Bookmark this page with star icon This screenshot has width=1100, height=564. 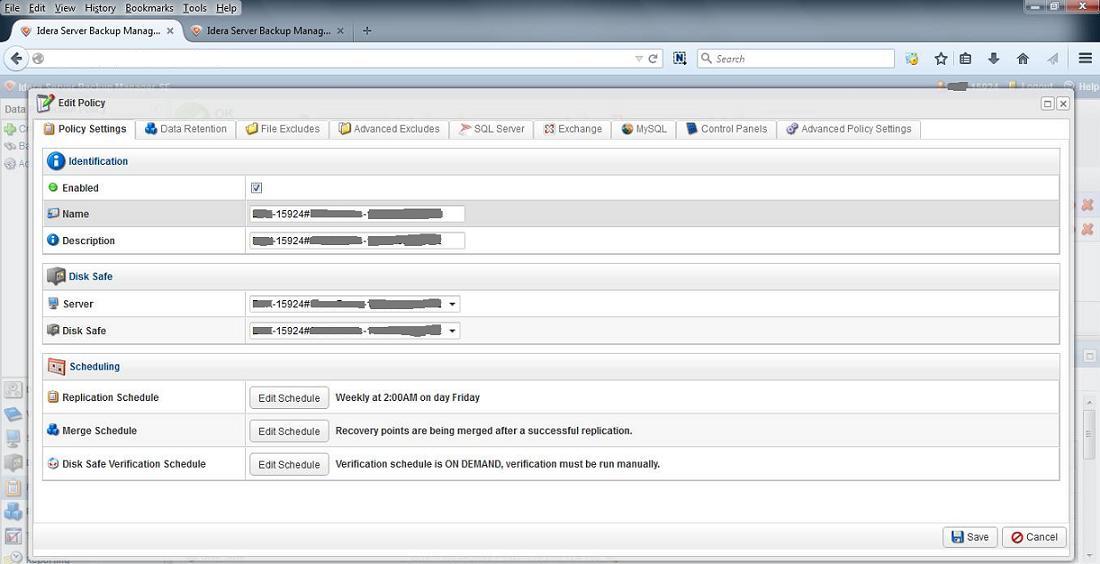click(941, 59)
